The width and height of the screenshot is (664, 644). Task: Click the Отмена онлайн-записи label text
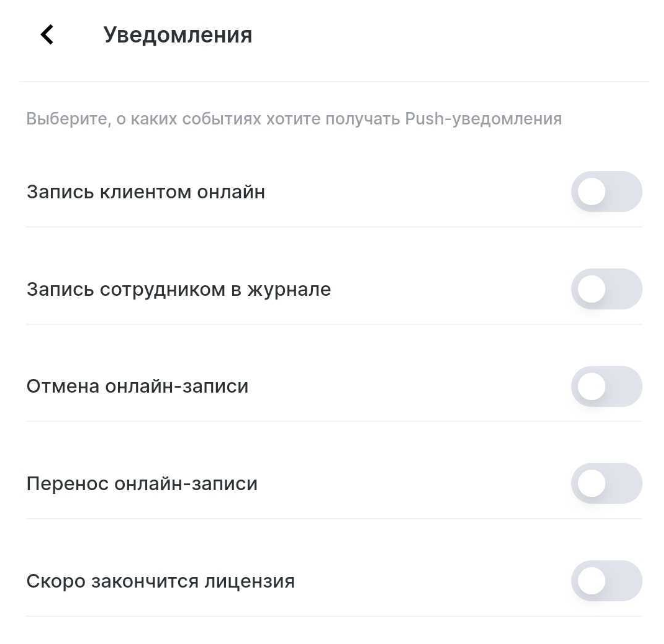137,386
